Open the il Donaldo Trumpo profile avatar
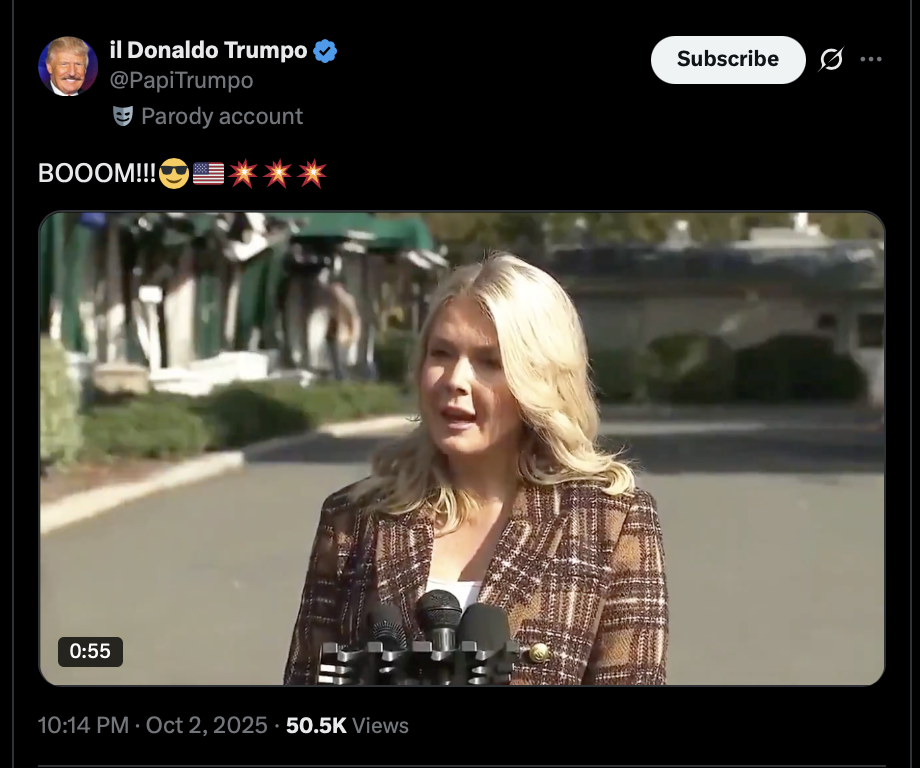This screenshot has height=768, width=920. (68, 66)
